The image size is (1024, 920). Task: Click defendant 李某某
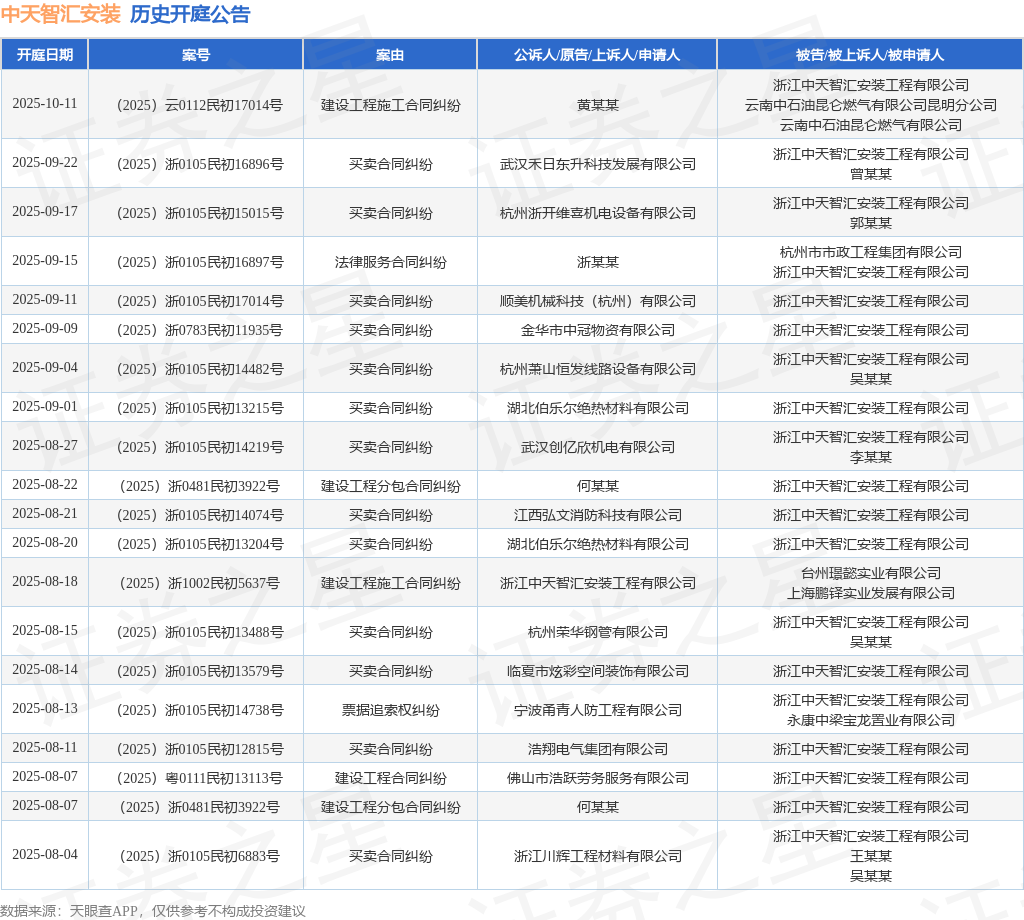[x=871, y=457]
